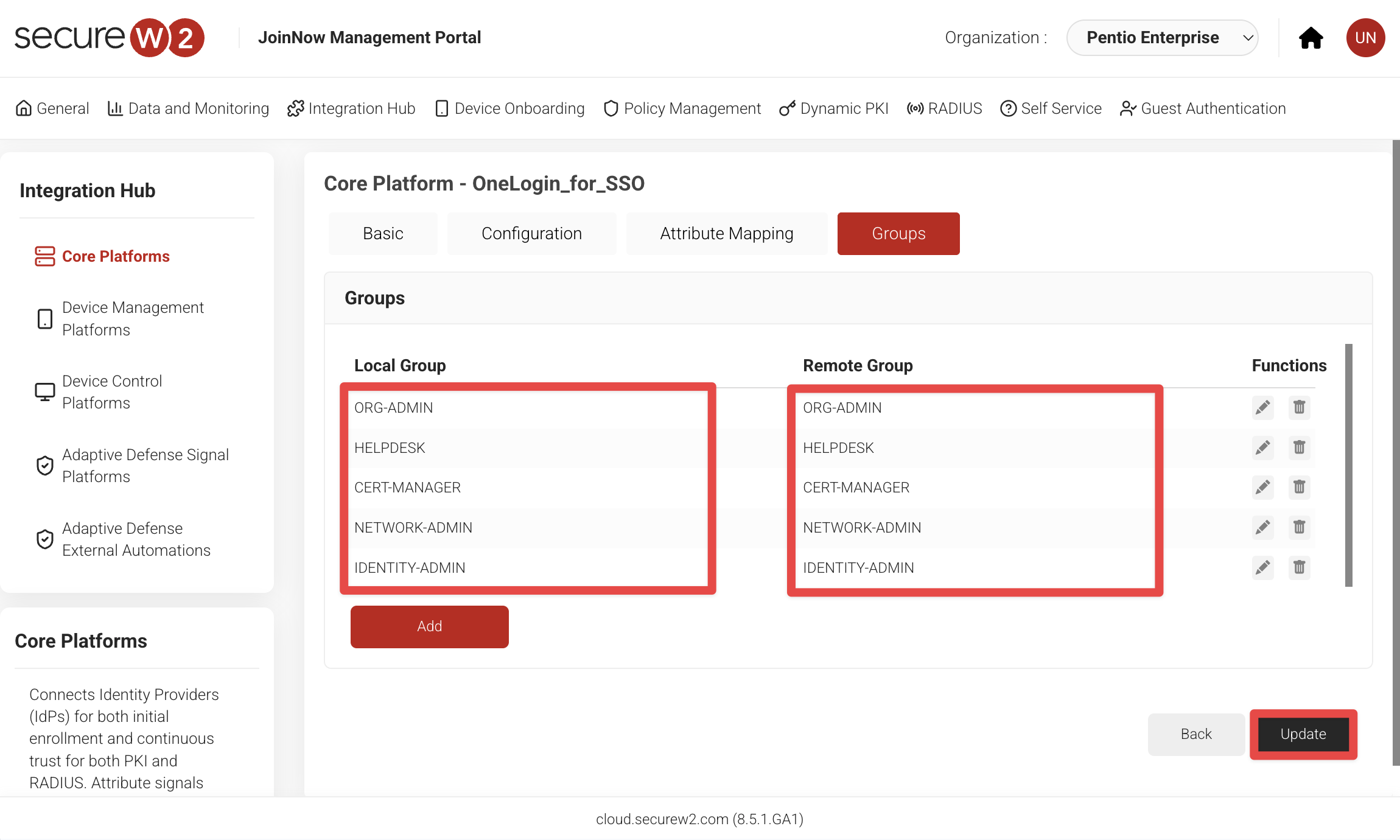The width and height of the screenshot is (1400, 840).
Task: Open Adaptive Defense Signal Platforms
Action: tap(145, 466)
